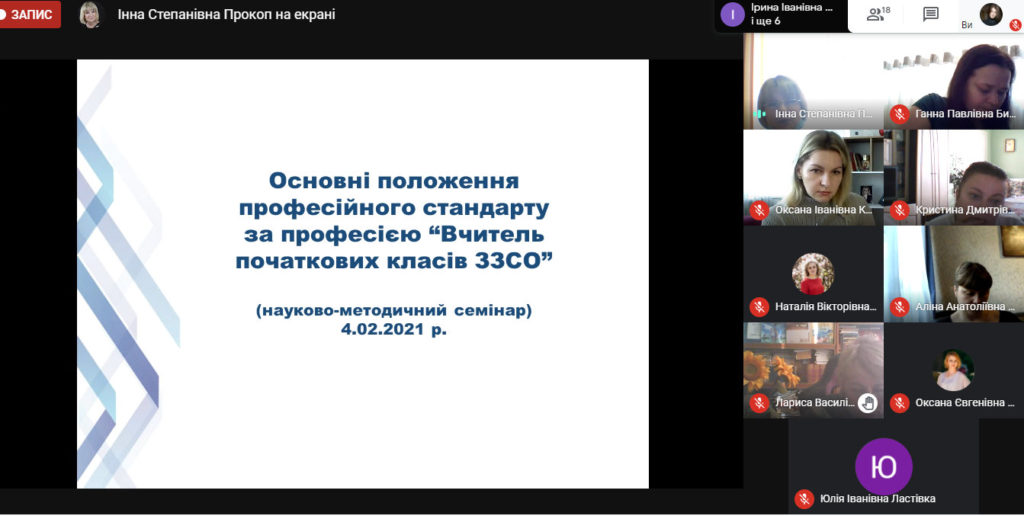The image size is (1024, 516).
Task: Click muted mic icon on Кристина Дмитрівна tile
Action: point(900,210)
